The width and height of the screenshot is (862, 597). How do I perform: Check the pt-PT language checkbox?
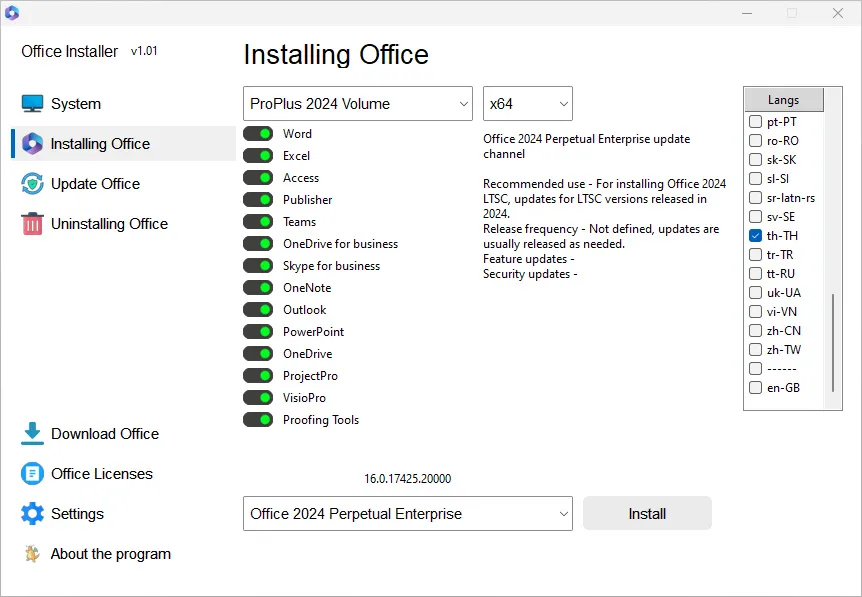pyautogui.click(x=755, y=121)
